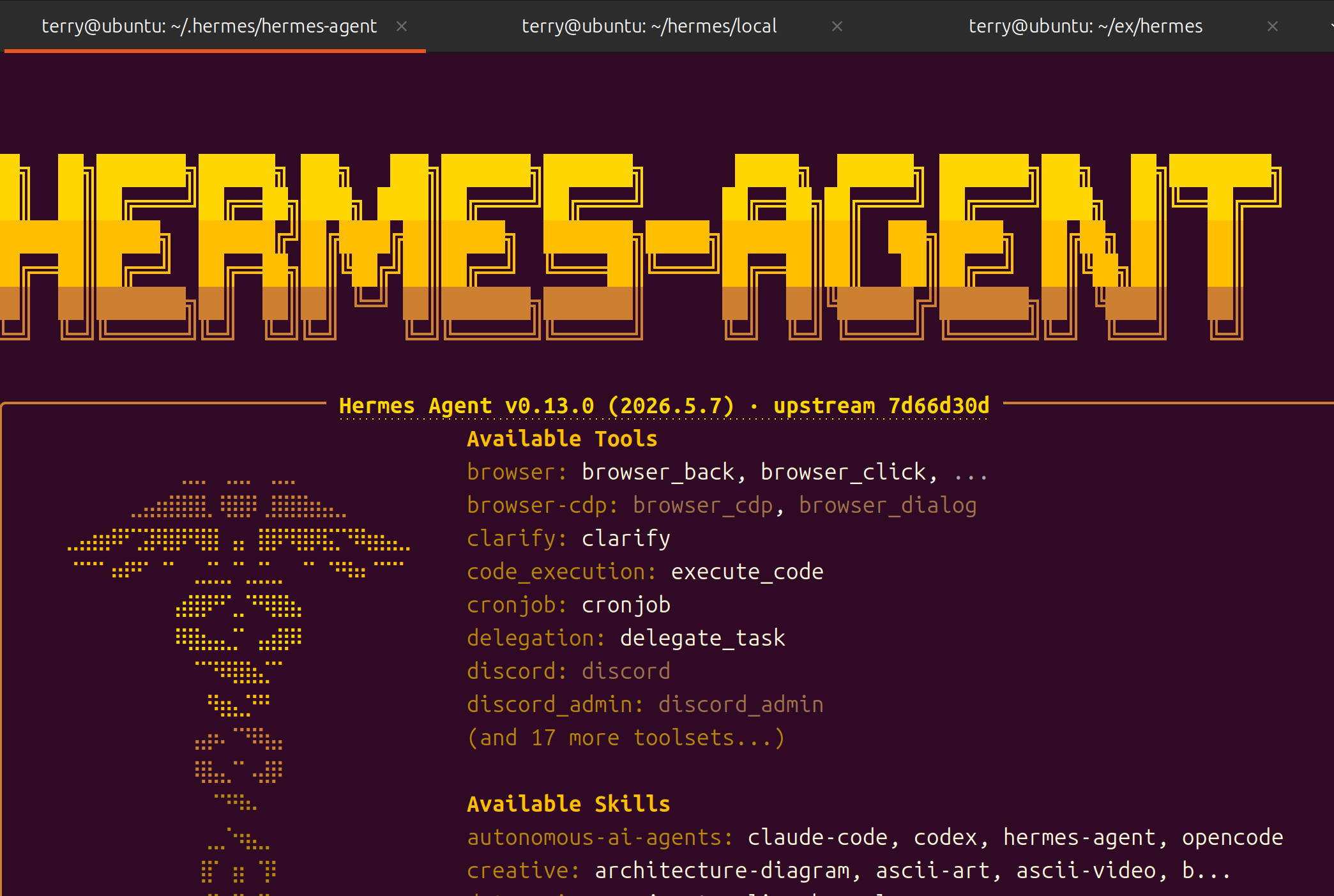1334x896 pixels.
Task: Click the 'creative:' skill category
Action: click(524, 870)
